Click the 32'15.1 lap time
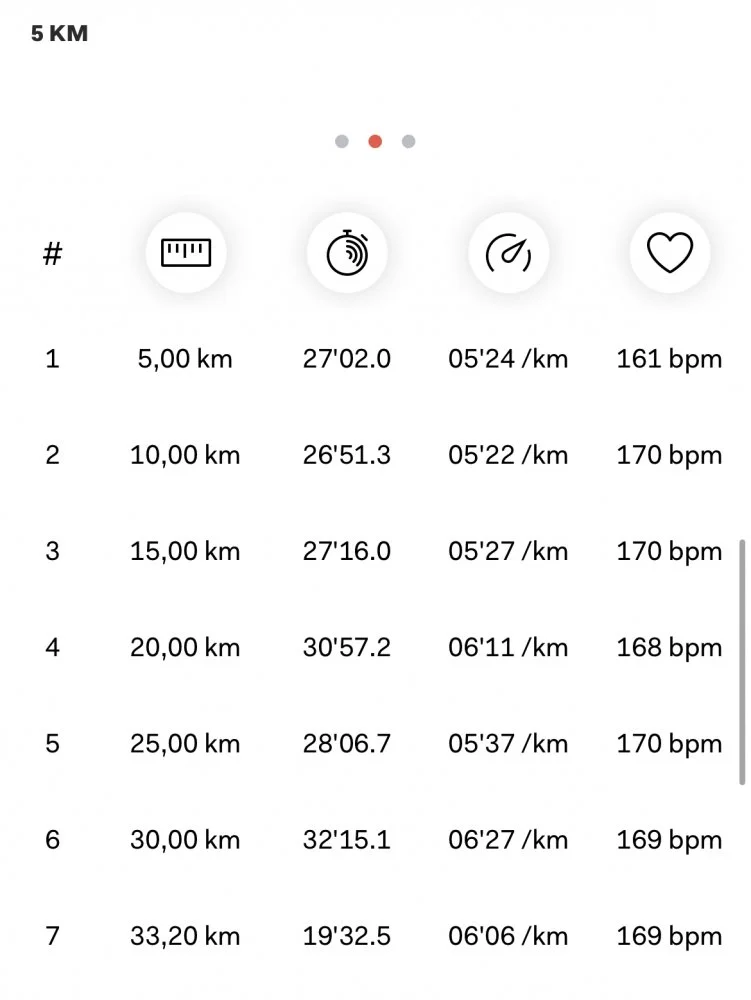 click(x=347, y=840)
